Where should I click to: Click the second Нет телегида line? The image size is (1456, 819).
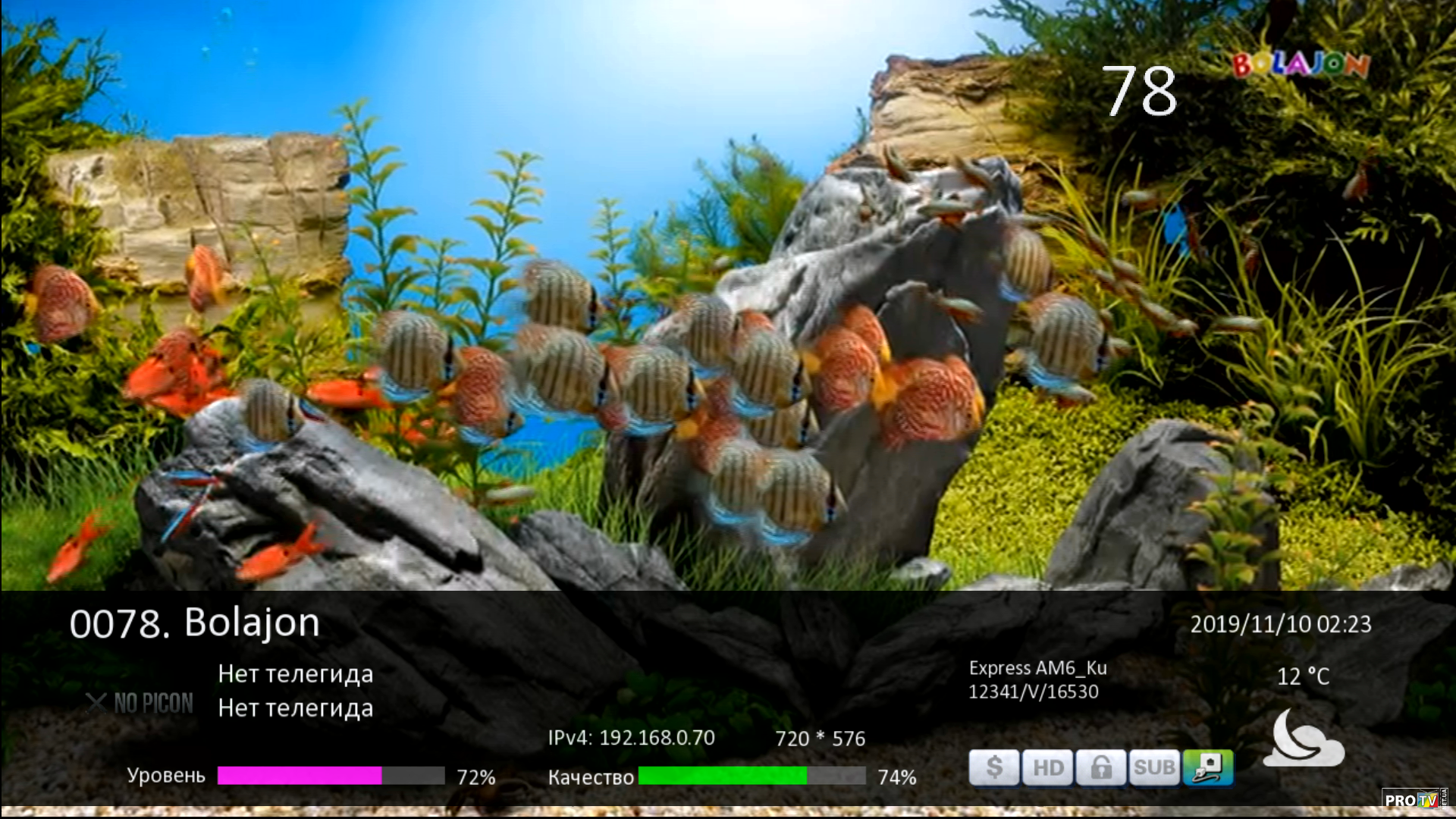coord(295,708)
